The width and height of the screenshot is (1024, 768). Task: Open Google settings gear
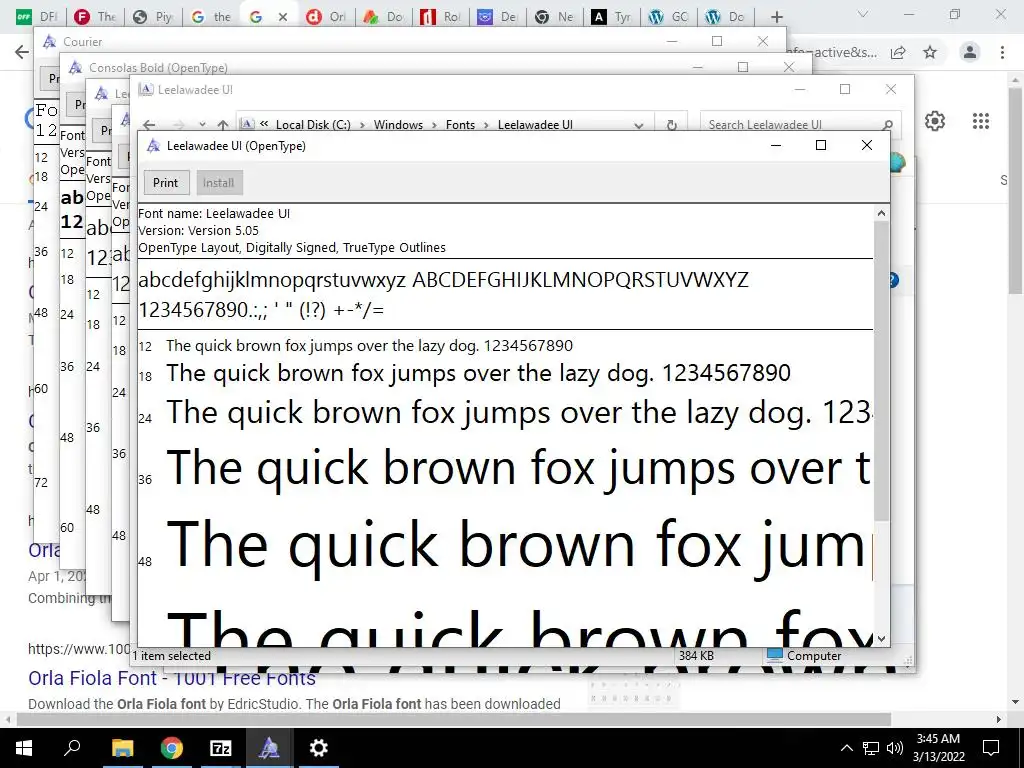pyautogui.click(x=935, y=121)
